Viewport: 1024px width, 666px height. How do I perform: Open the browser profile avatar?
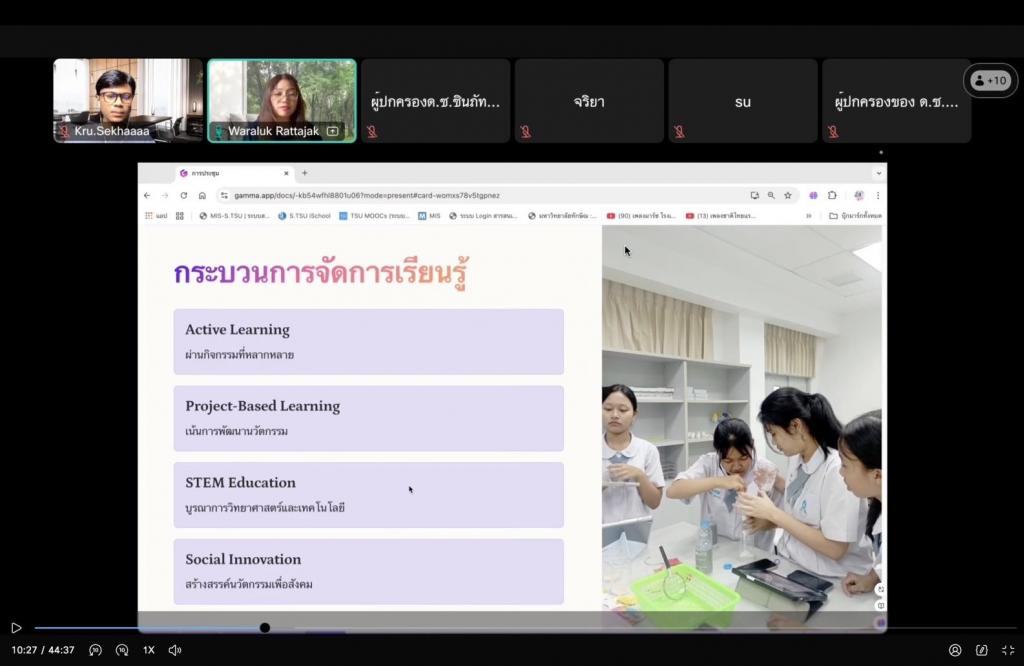click(x=859, y=195)
